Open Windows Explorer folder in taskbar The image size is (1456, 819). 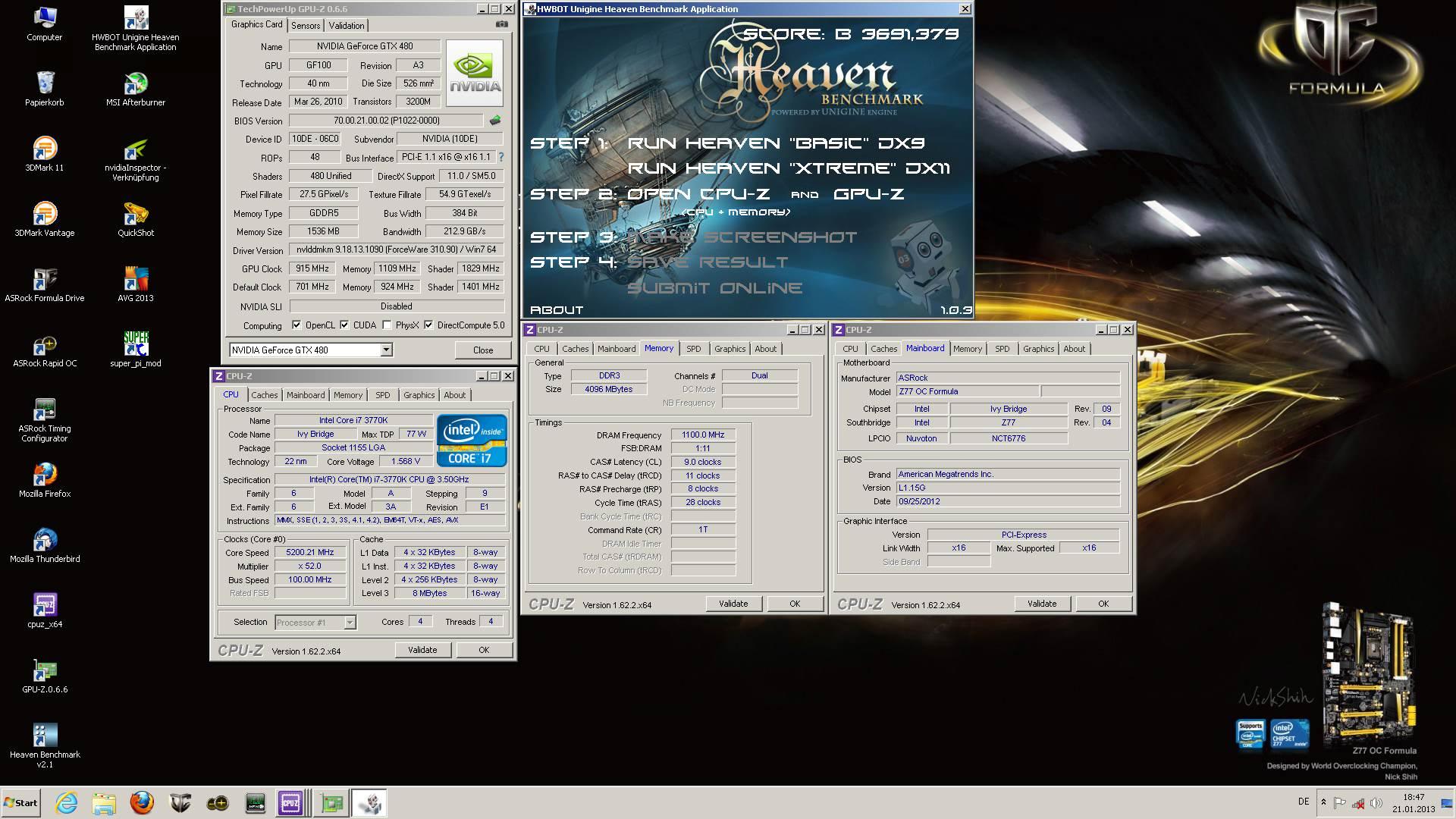(x=104, y=802)
